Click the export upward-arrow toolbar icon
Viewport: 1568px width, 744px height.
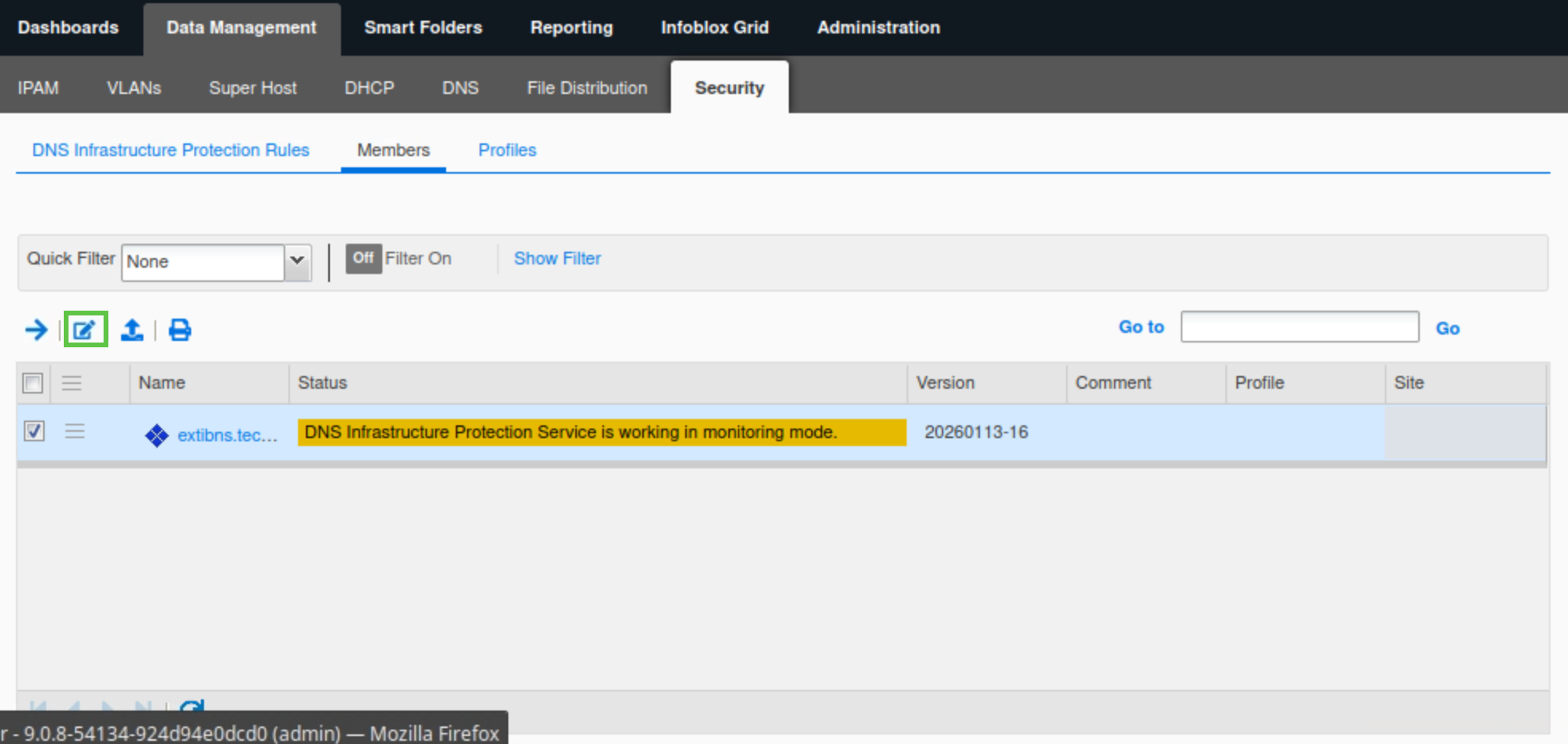coord(132,329)
